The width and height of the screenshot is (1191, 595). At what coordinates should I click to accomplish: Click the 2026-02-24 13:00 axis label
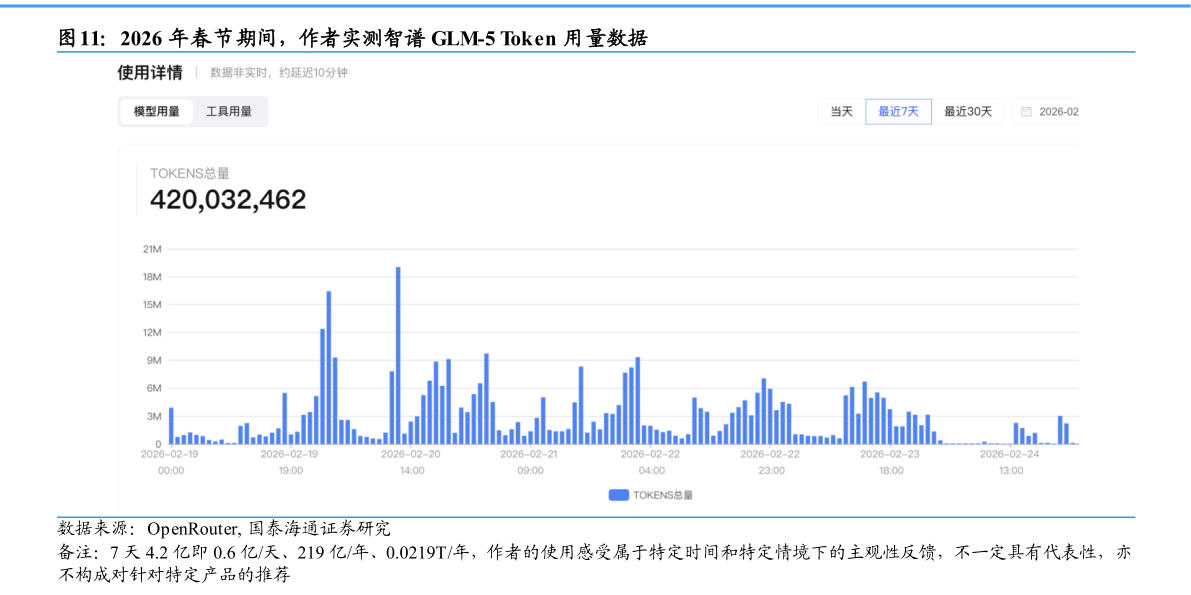[1011, 461]
